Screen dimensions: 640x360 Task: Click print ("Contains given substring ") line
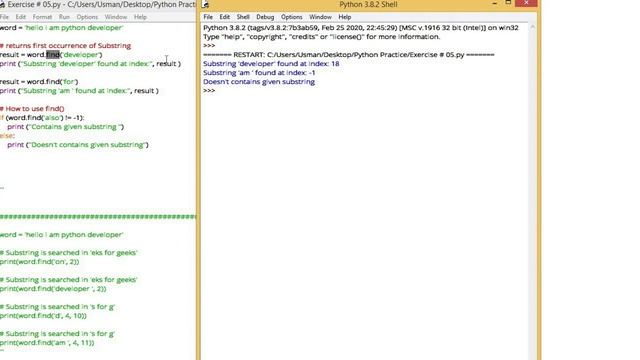[65, 127]
